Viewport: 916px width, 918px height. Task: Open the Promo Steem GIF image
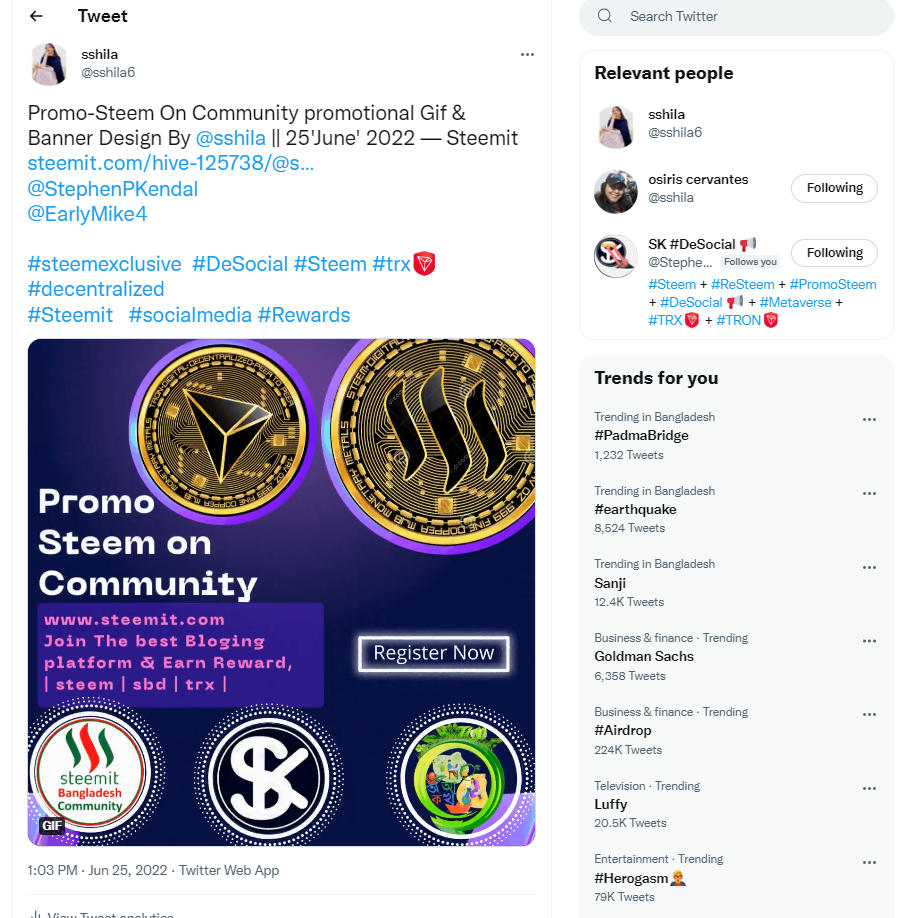coord(282,592)
